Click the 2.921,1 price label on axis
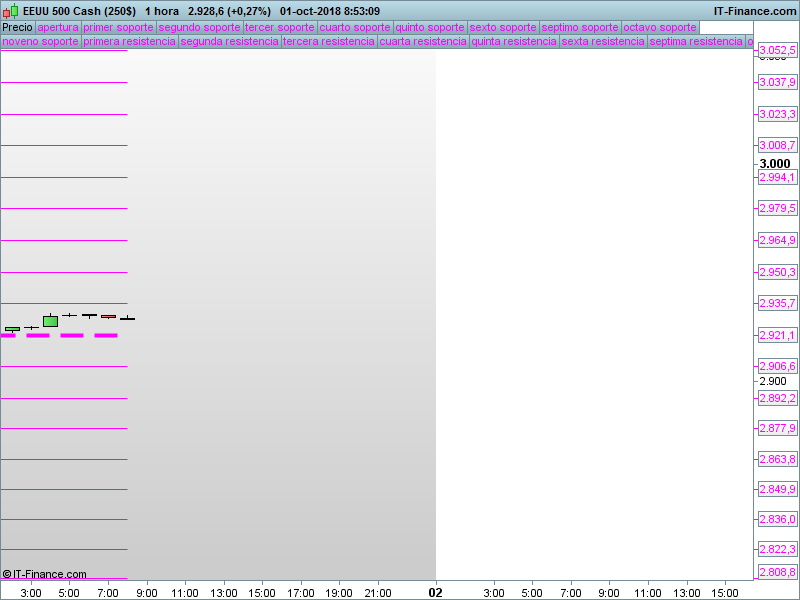The image size is (800, 600). click(777, 335)
